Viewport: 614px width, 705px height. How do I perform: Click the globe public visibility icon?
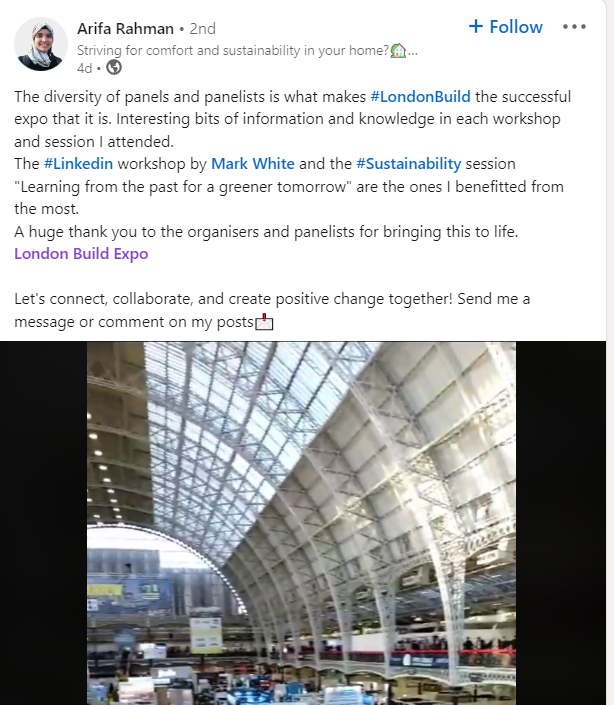pyautogui.click(x=114, y=67)
